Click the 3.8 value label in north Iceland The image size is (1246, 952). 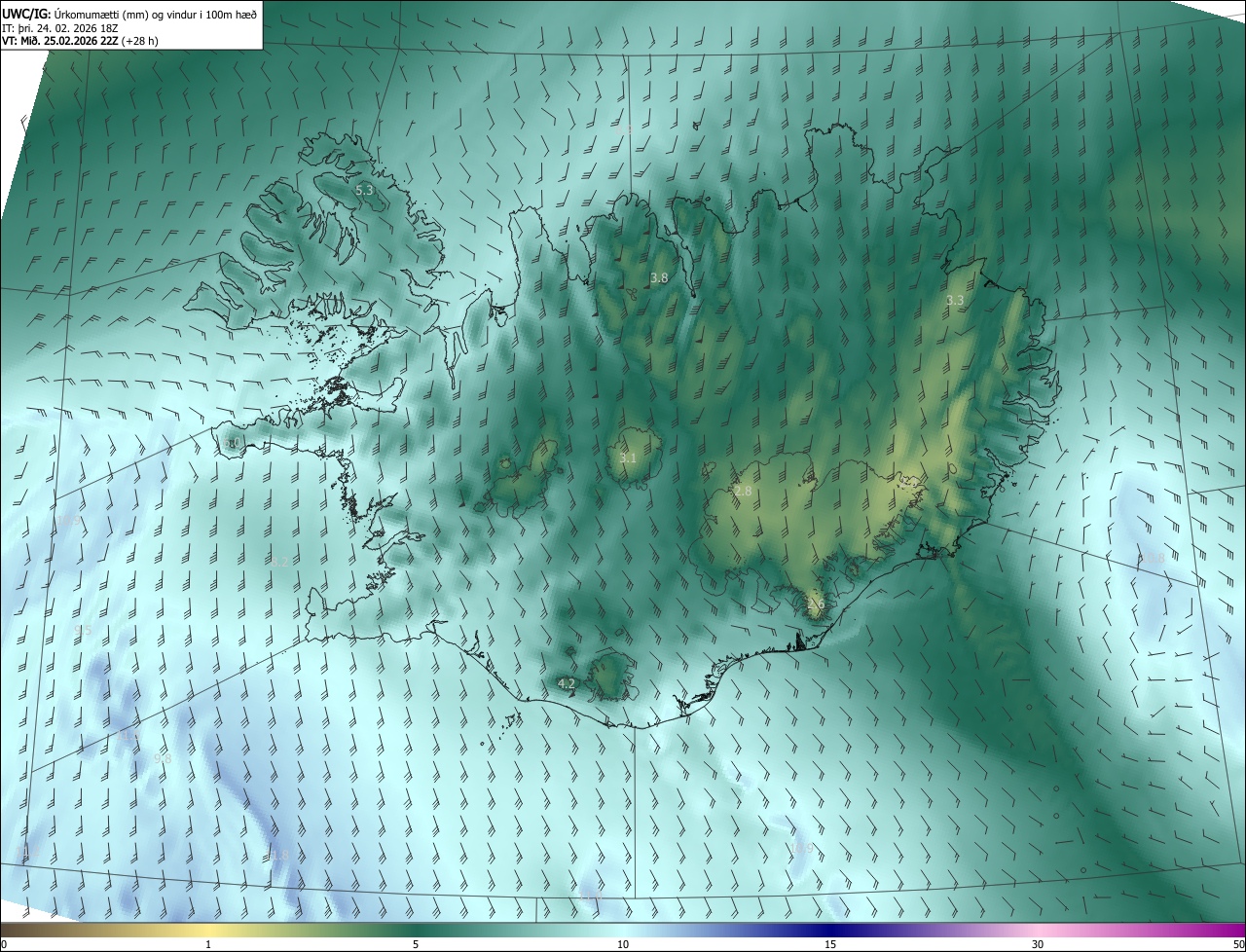659,277
